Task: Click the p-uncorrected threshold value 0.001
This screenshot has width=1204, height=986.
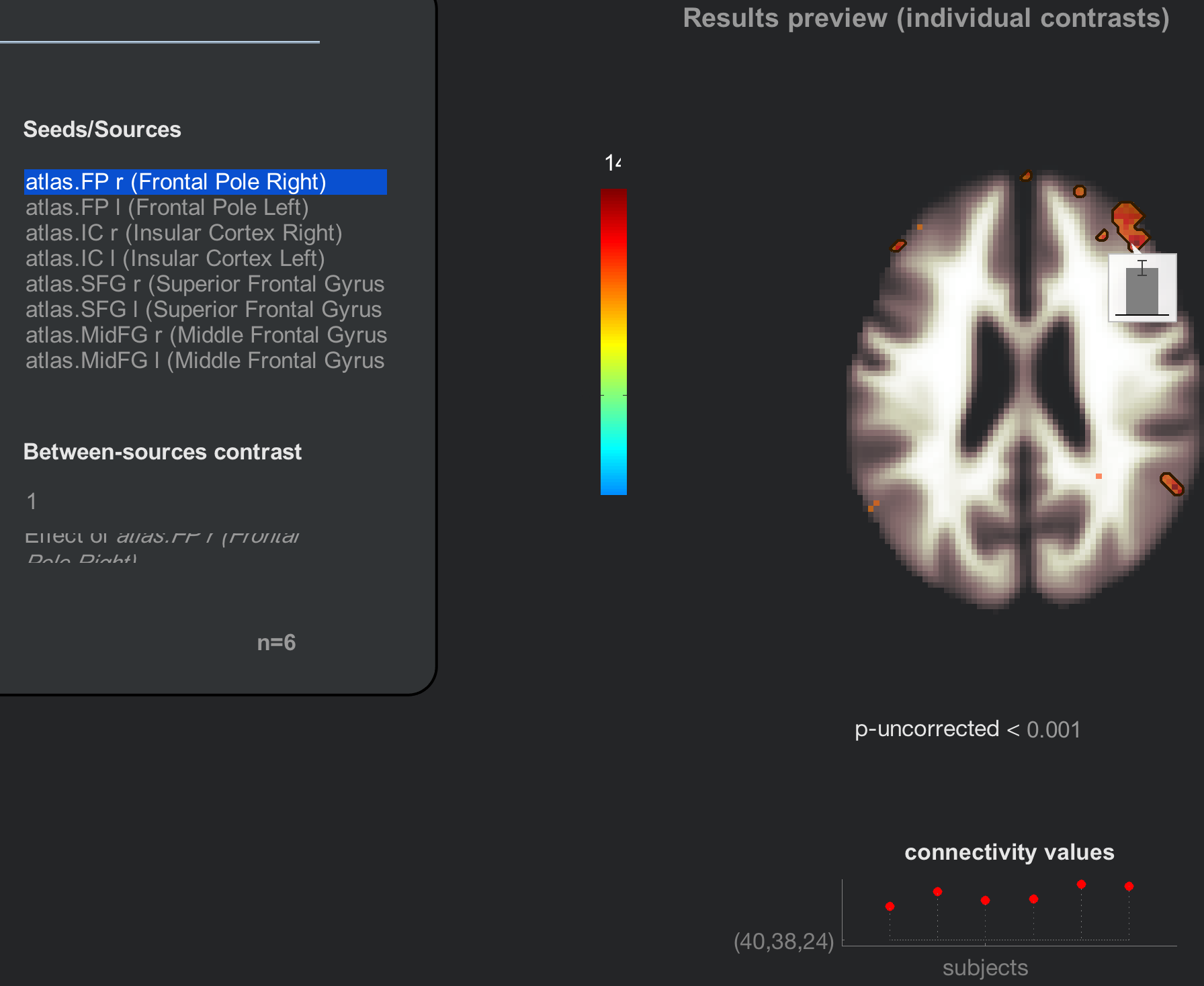Action: pos(1053,729)
